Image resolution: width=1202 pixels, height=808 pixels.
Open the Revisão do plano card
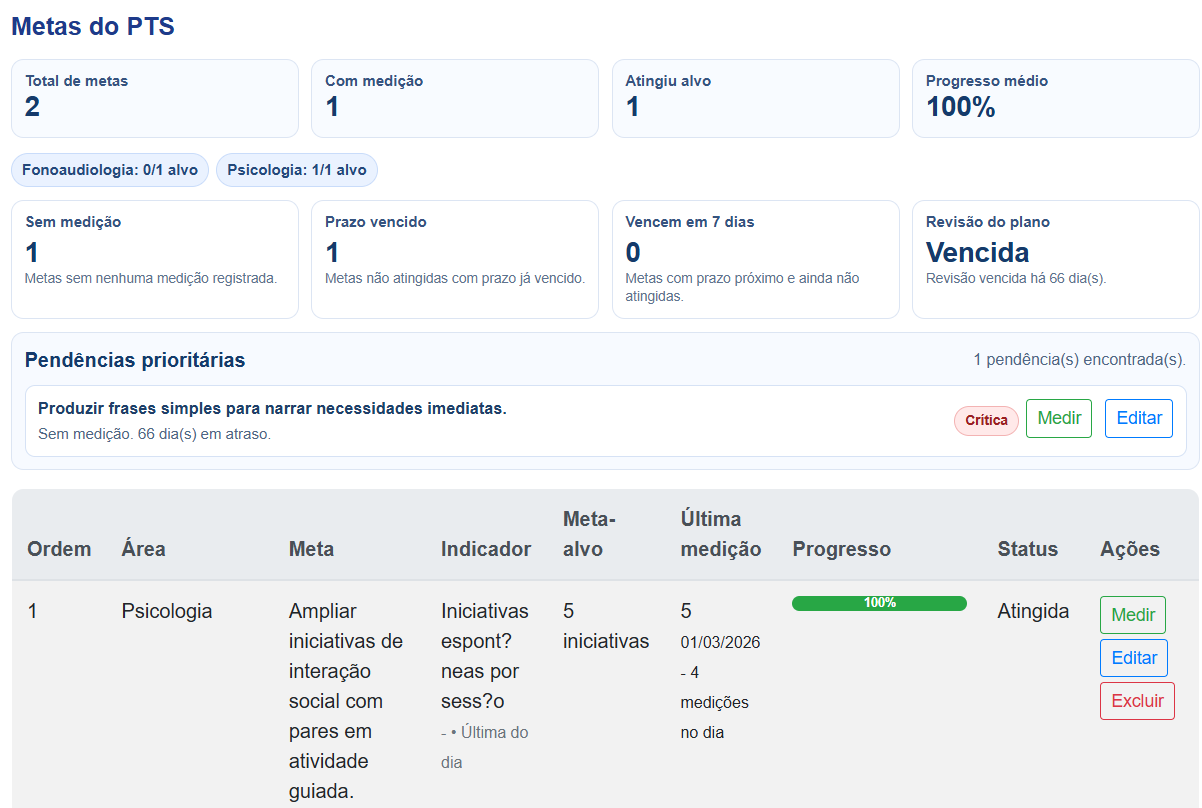(x=1056, y=260)
